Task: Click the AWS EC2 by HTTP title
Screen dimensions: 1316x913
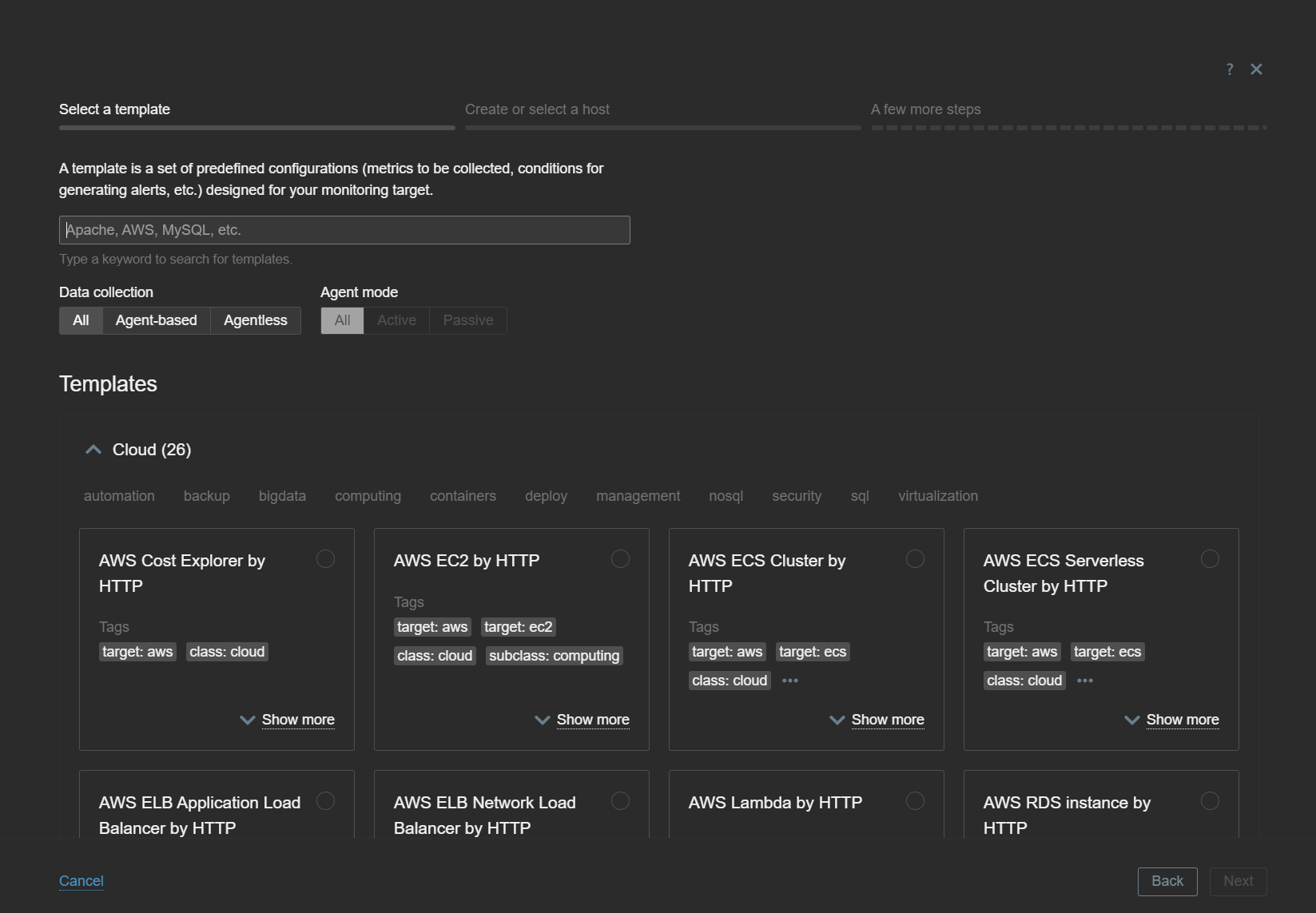Action: (467, 561)
